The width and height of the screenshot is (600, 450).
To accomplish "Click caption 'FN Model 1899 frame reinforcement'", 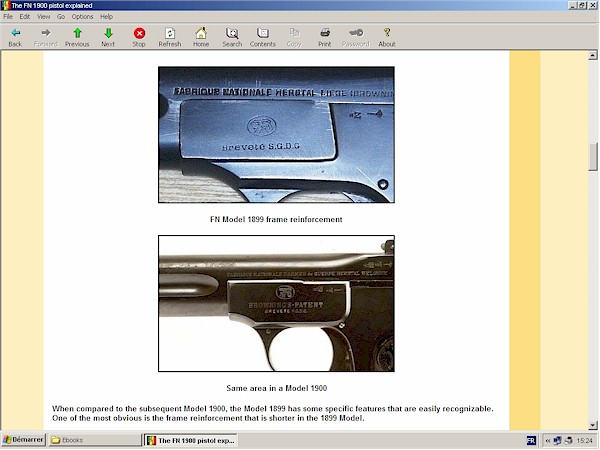I will tap(276, 219).
